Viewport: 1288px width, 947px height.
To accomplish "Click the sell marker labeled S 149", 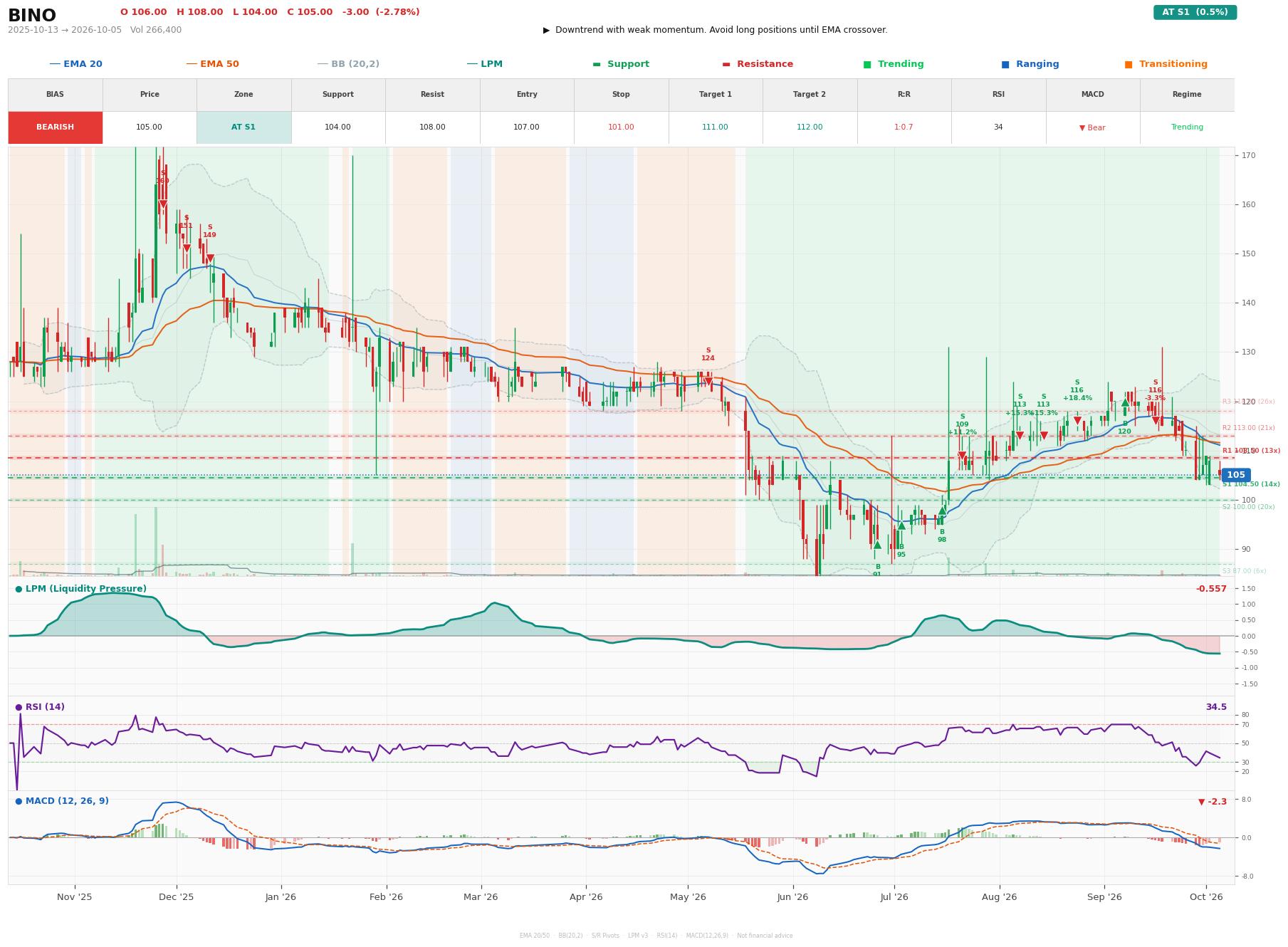I will click(x=209, y=258).
